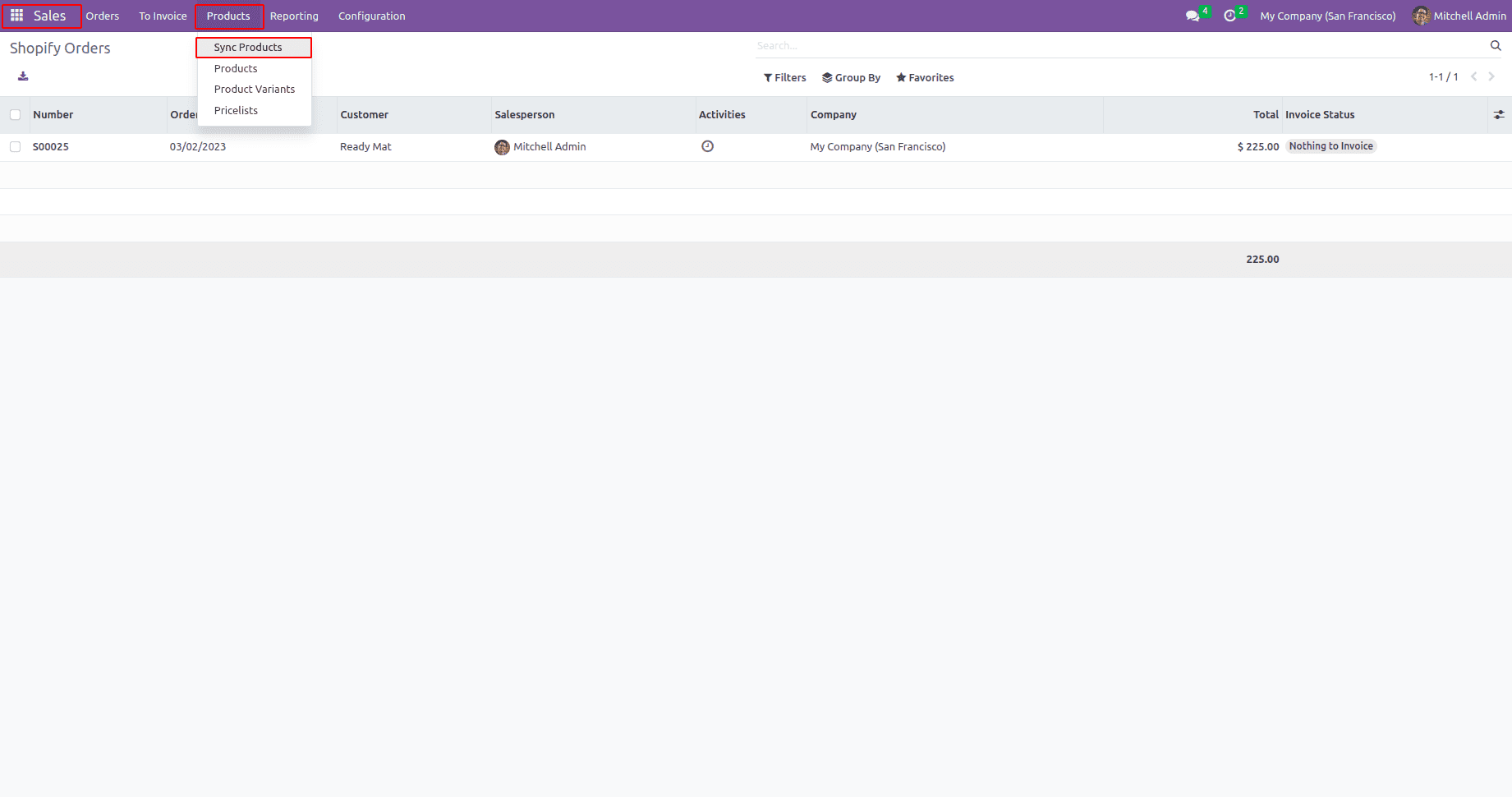Sort by Invoice Status column header
The height and width of the screenshot is (797, 1512).
(1320, 115)
